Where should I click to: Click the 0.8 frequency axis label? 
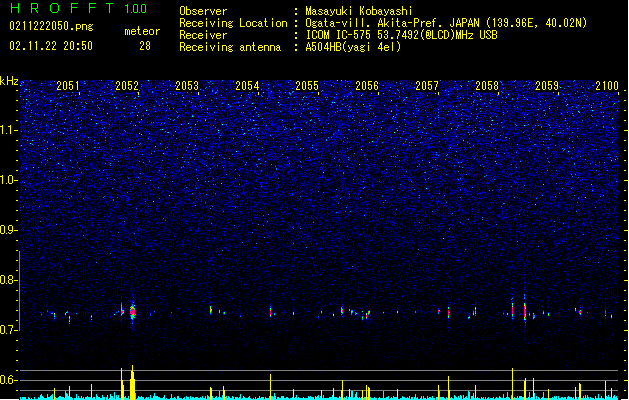(x=9, y=280)
